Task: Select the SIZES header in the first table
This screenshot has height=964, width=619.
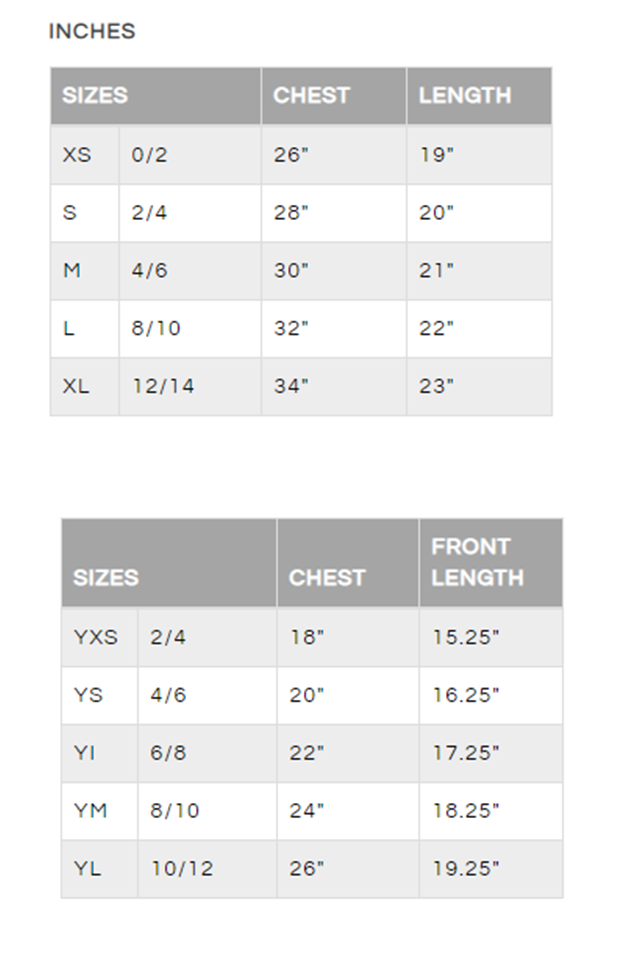Action: click(95, 95)
